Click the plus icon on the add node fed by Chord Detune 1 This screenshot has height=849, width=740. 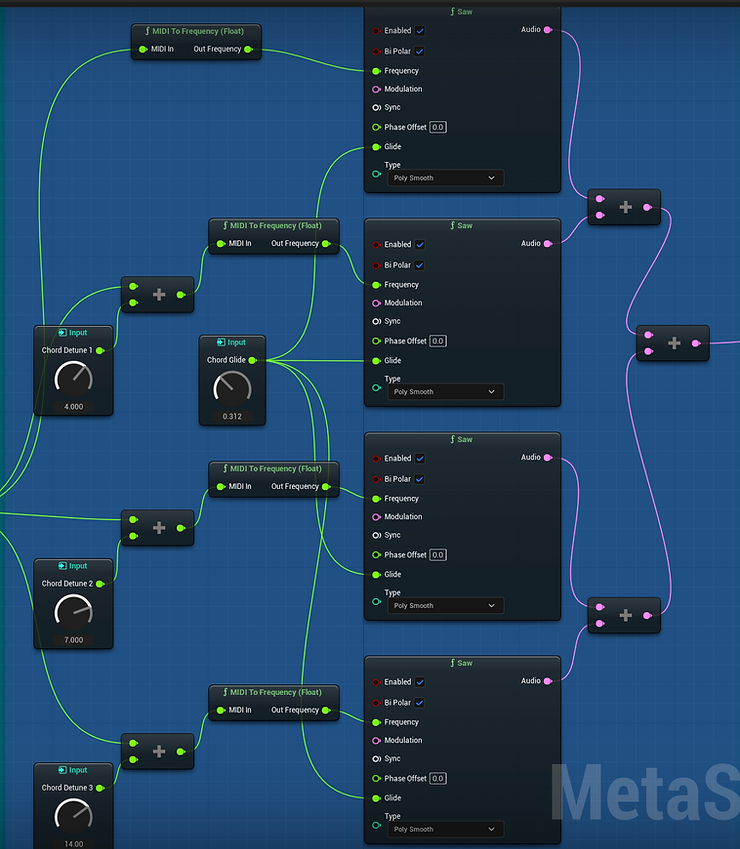tap(159, 295)
